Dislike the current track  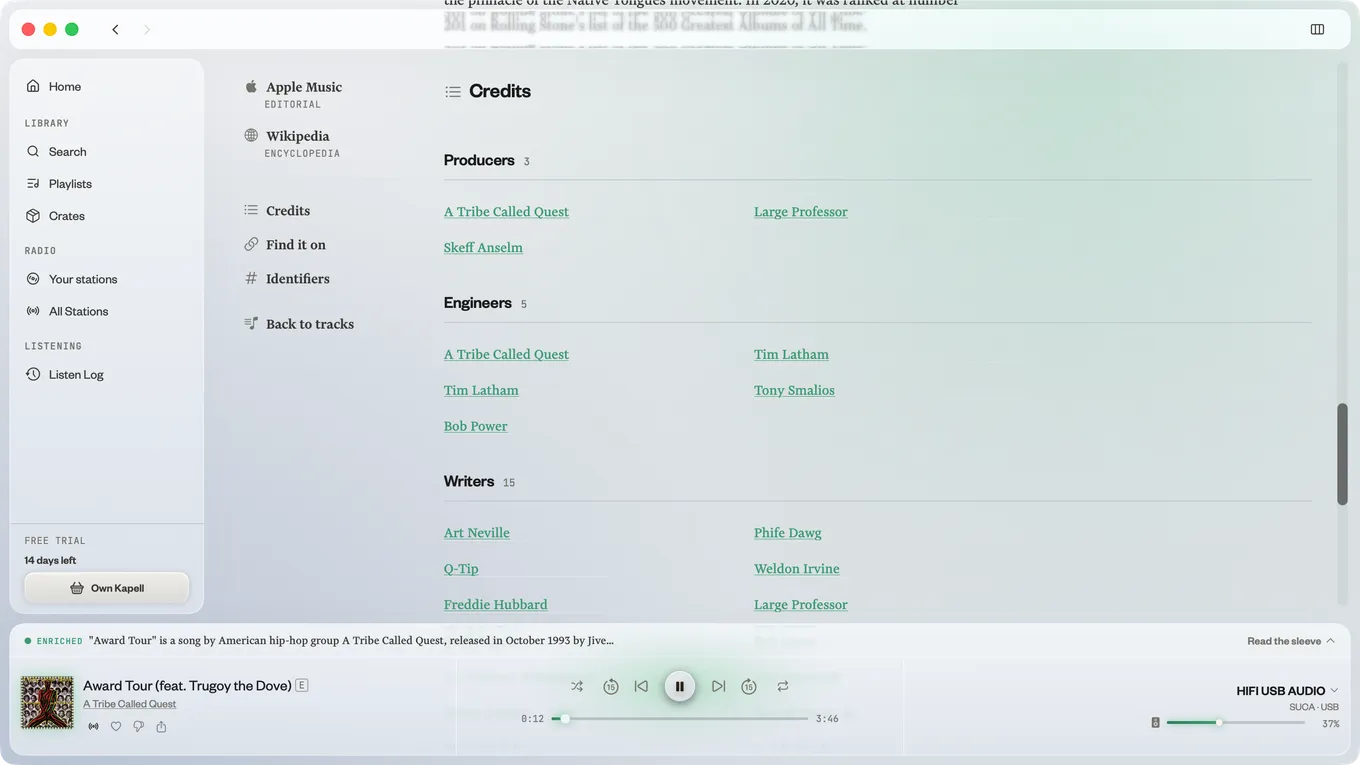tap(138, 727)
